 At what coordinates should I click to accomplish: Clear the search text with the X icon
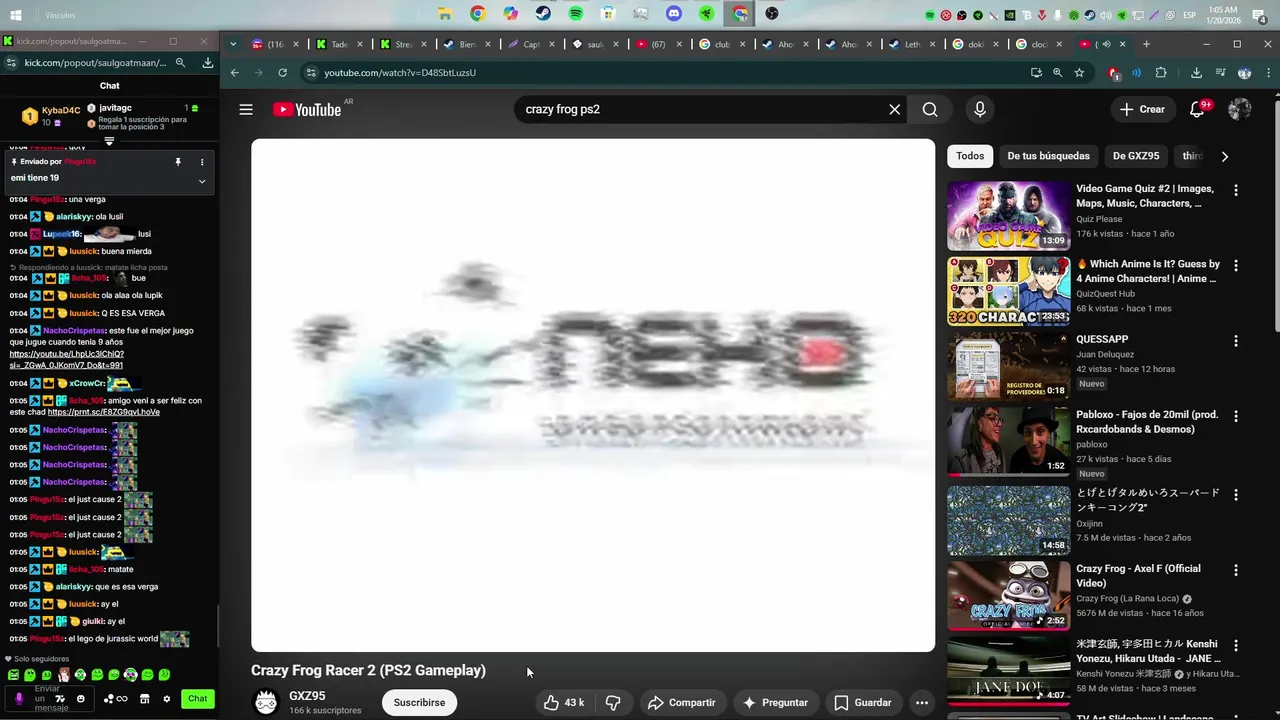(x=895, y=110)
